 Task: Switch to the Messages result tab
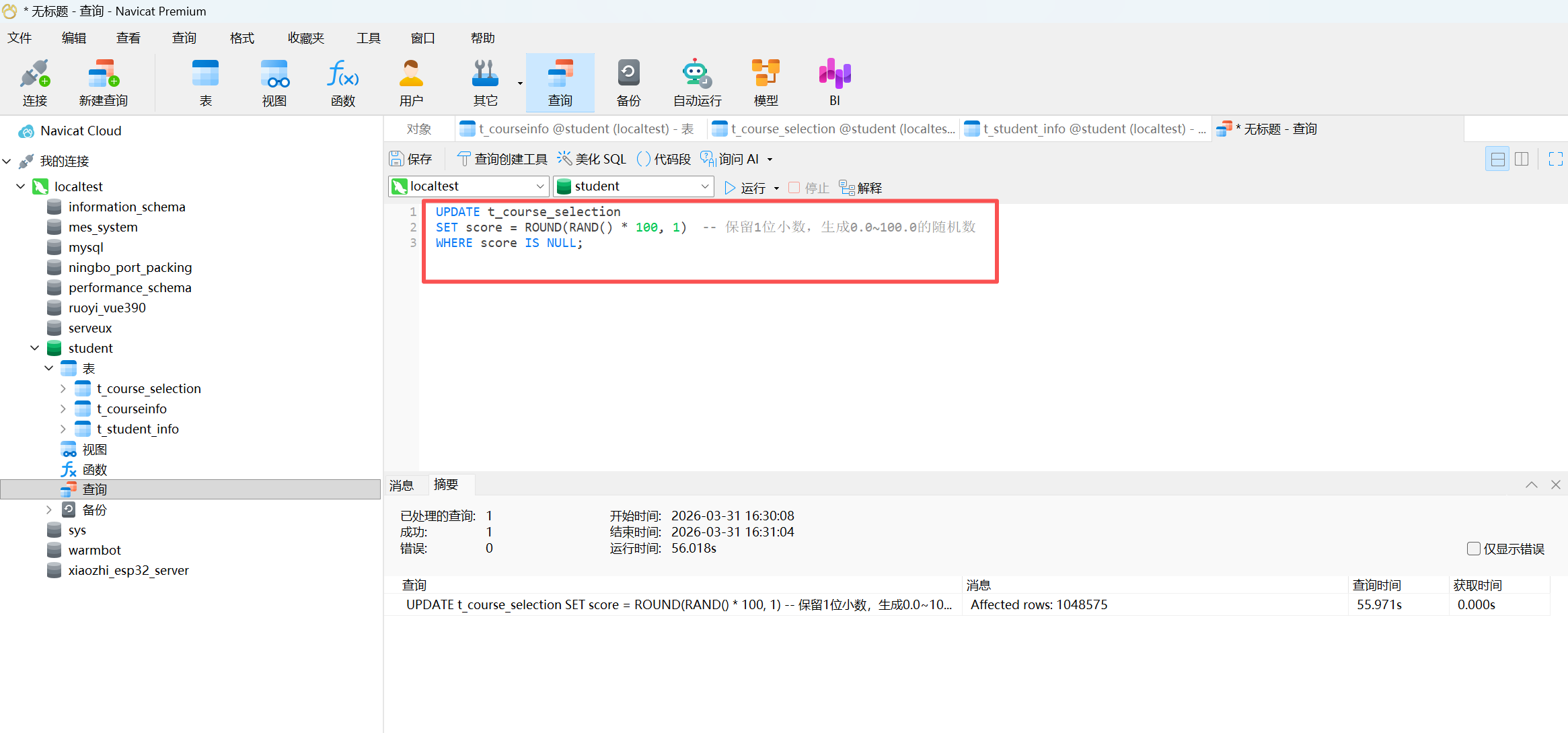[x=402, y=485]
